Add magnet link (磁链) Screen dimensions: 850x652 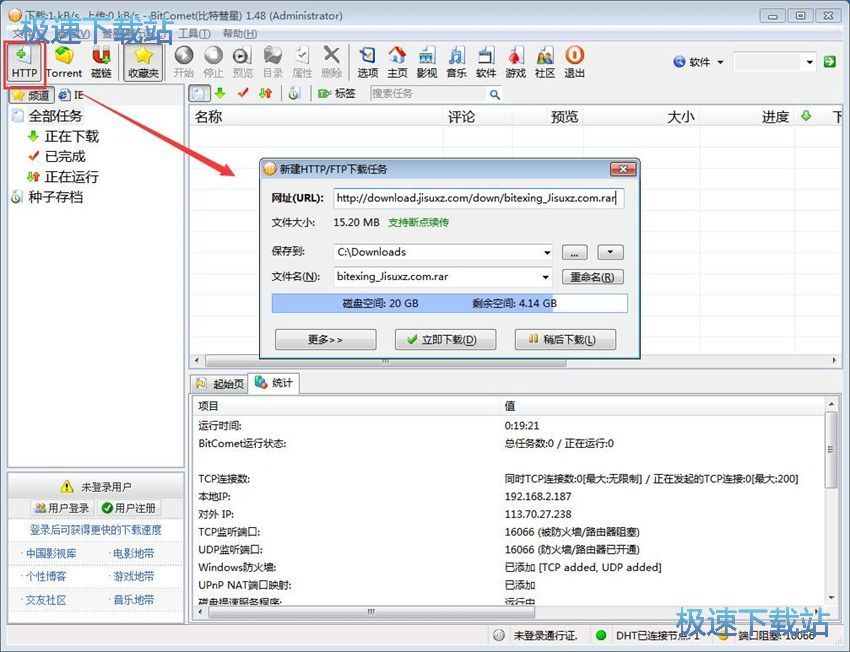click(101, 62)
